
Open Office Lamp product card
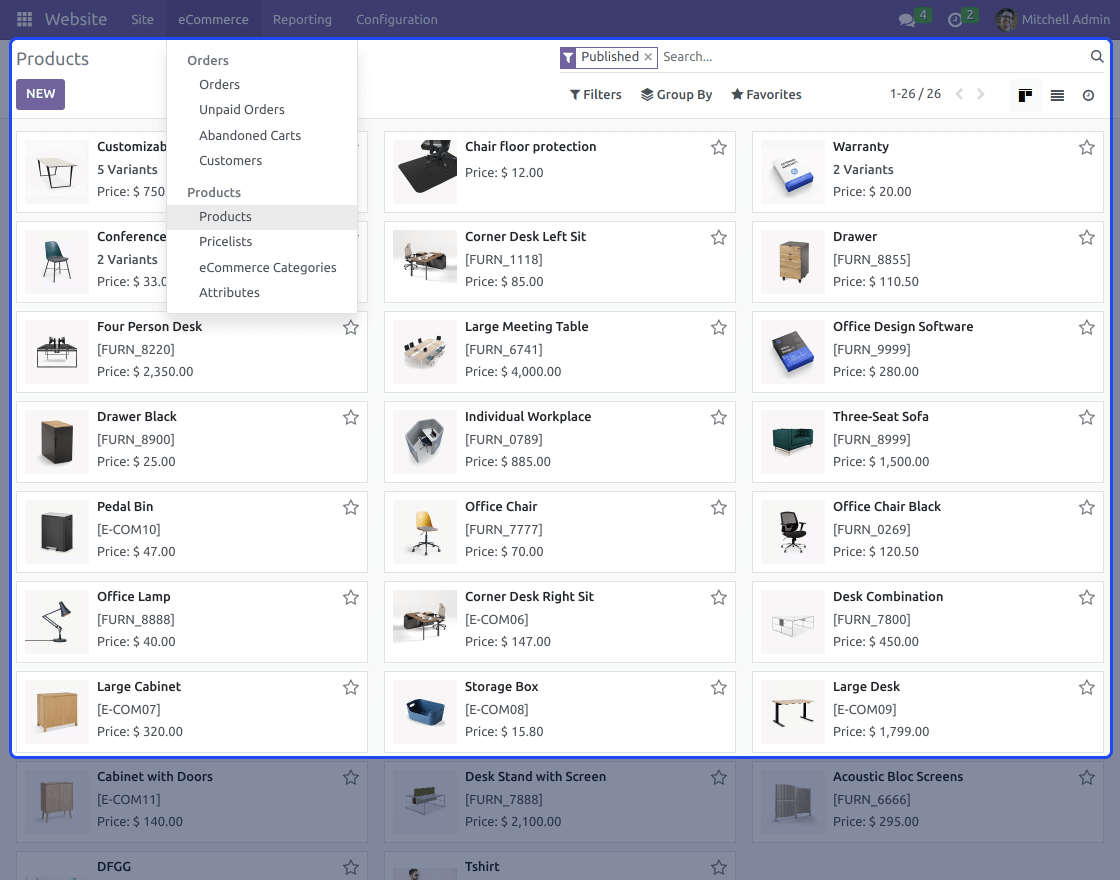click(191, 621)
